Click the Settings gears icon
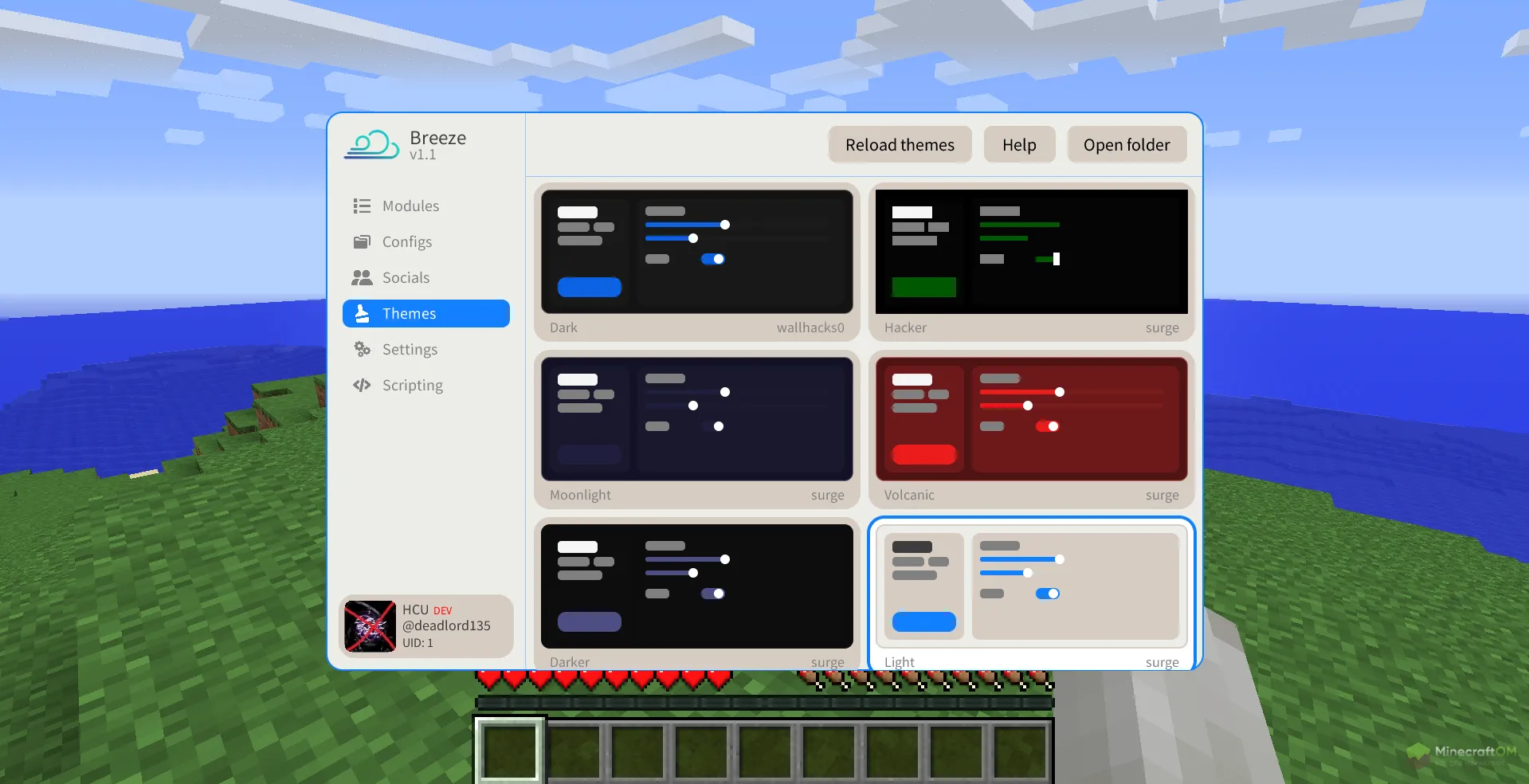This screenshot has height=784, width=1529. click(x=362, y=350)
